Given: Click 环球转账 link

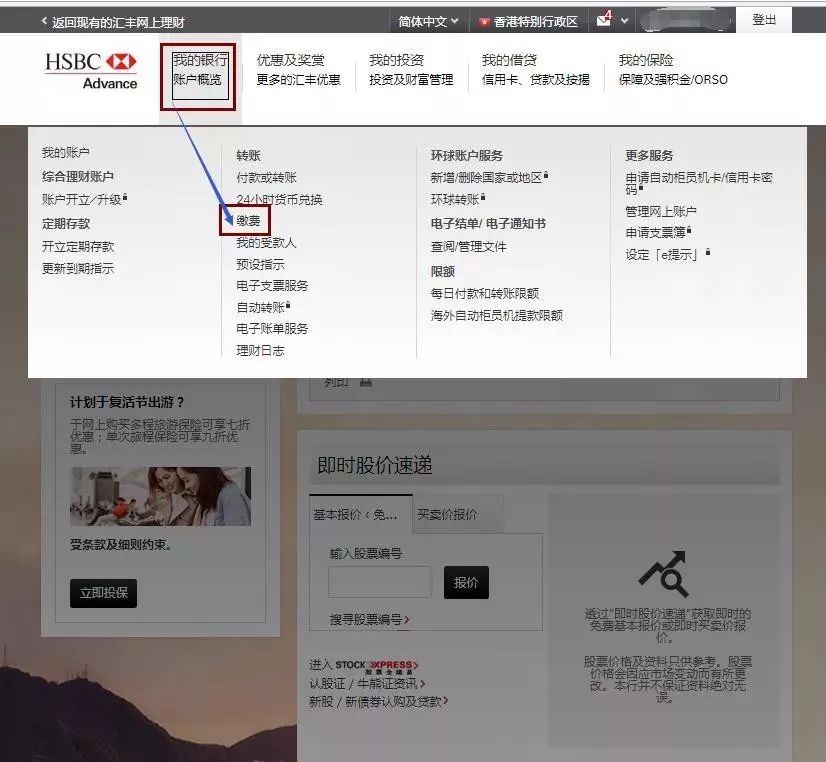Looking at the screenshot, I should 457,200.
